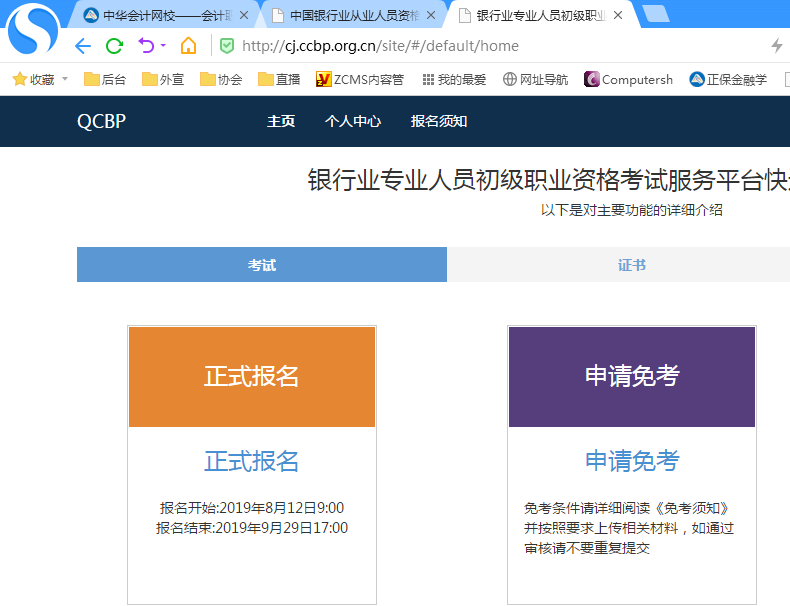Open 报名须知 in navigation bar
This screenshot has width=790, height=606.
439,121
